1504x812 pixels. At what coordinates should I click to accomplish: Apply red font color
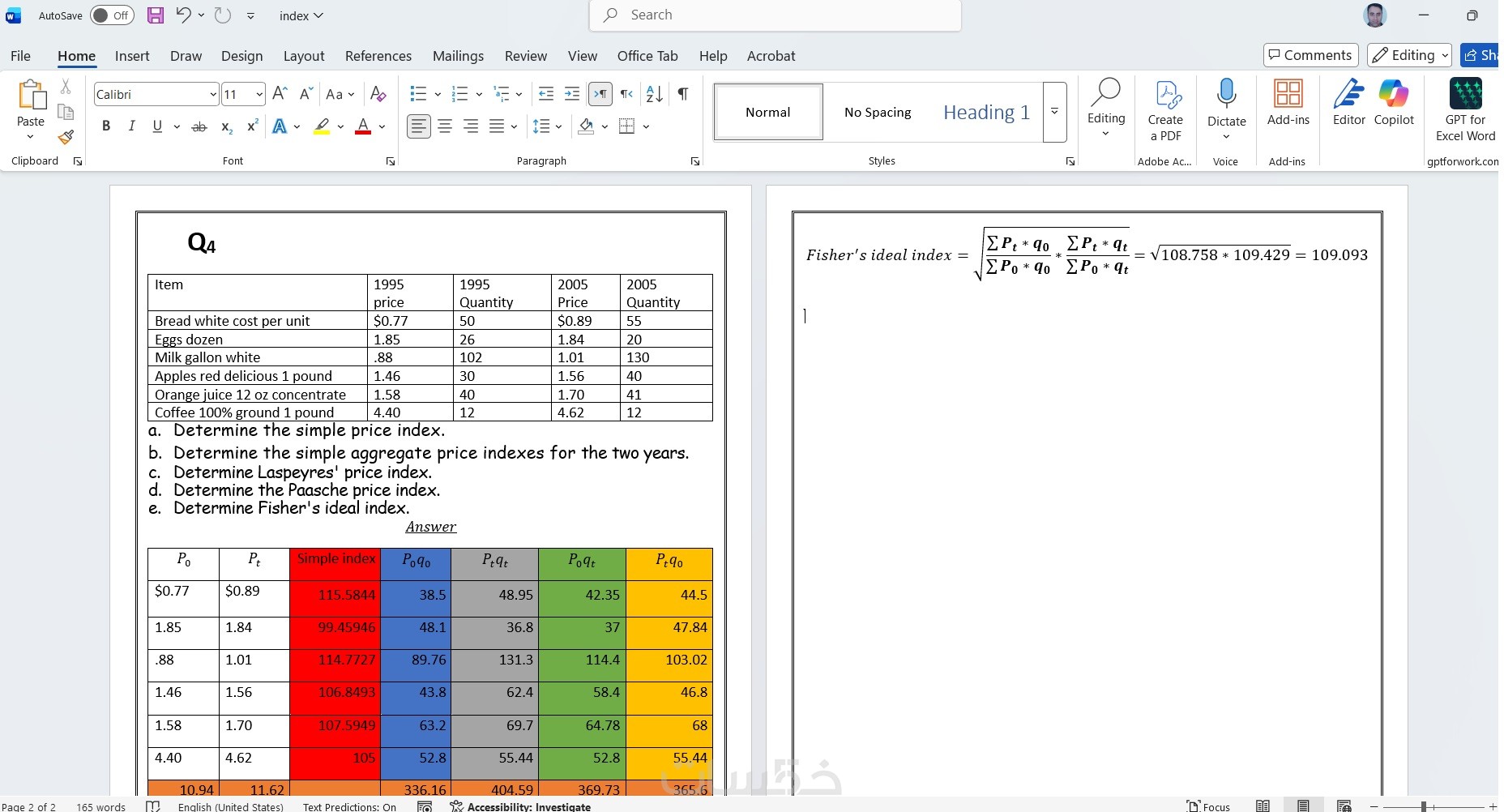363,126
